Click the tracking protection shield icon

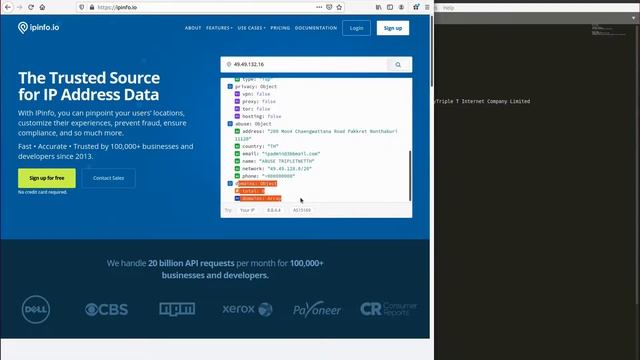coord(82,7)
